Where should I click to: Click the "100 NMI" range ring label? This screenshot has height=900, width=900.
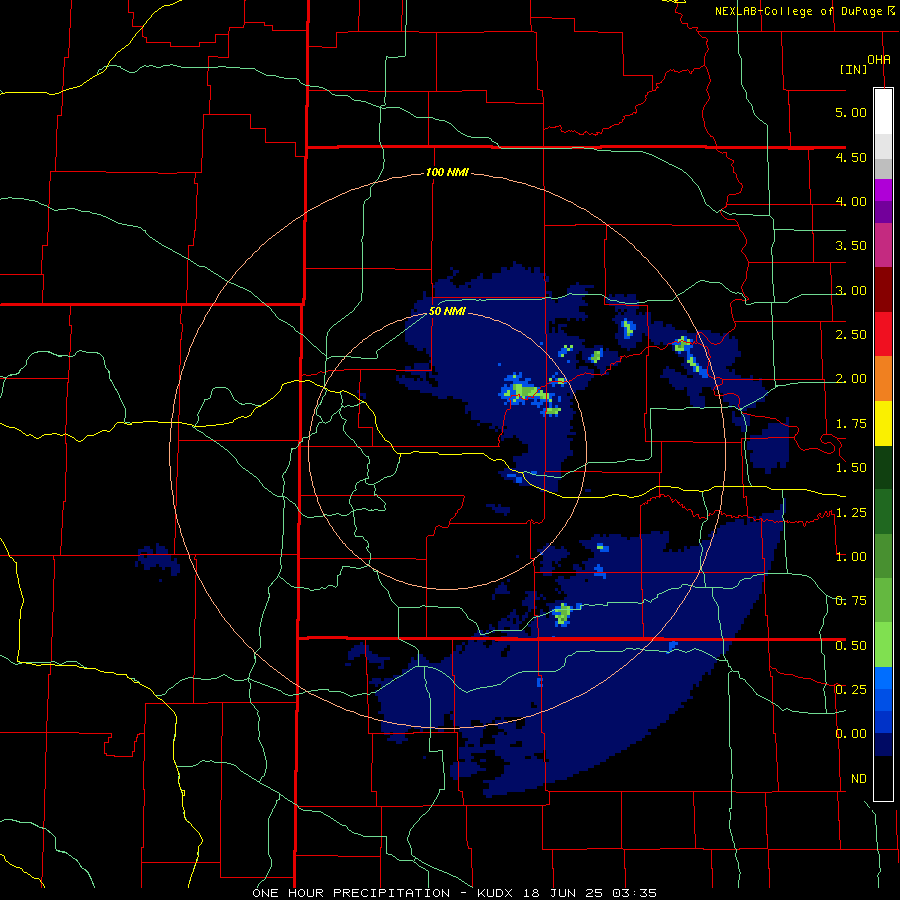(x=447, y=172)
